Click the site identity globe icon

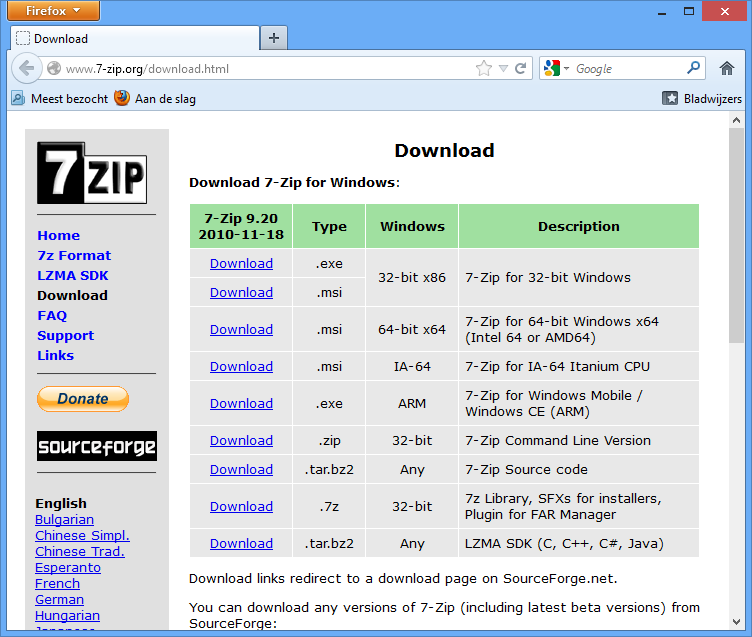click(x=54, y=69)
